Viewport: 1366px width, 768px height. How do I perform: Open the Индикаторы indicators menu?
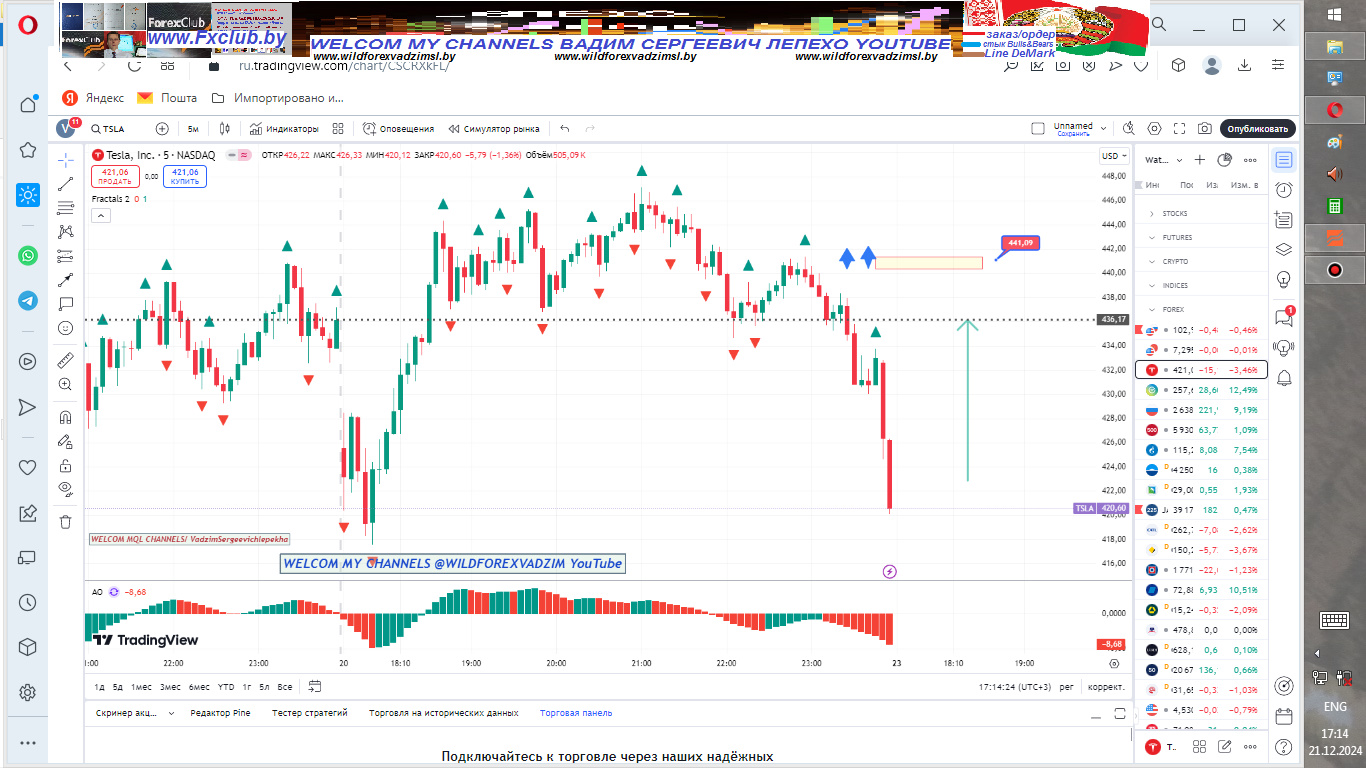click(x=284, y=129)
